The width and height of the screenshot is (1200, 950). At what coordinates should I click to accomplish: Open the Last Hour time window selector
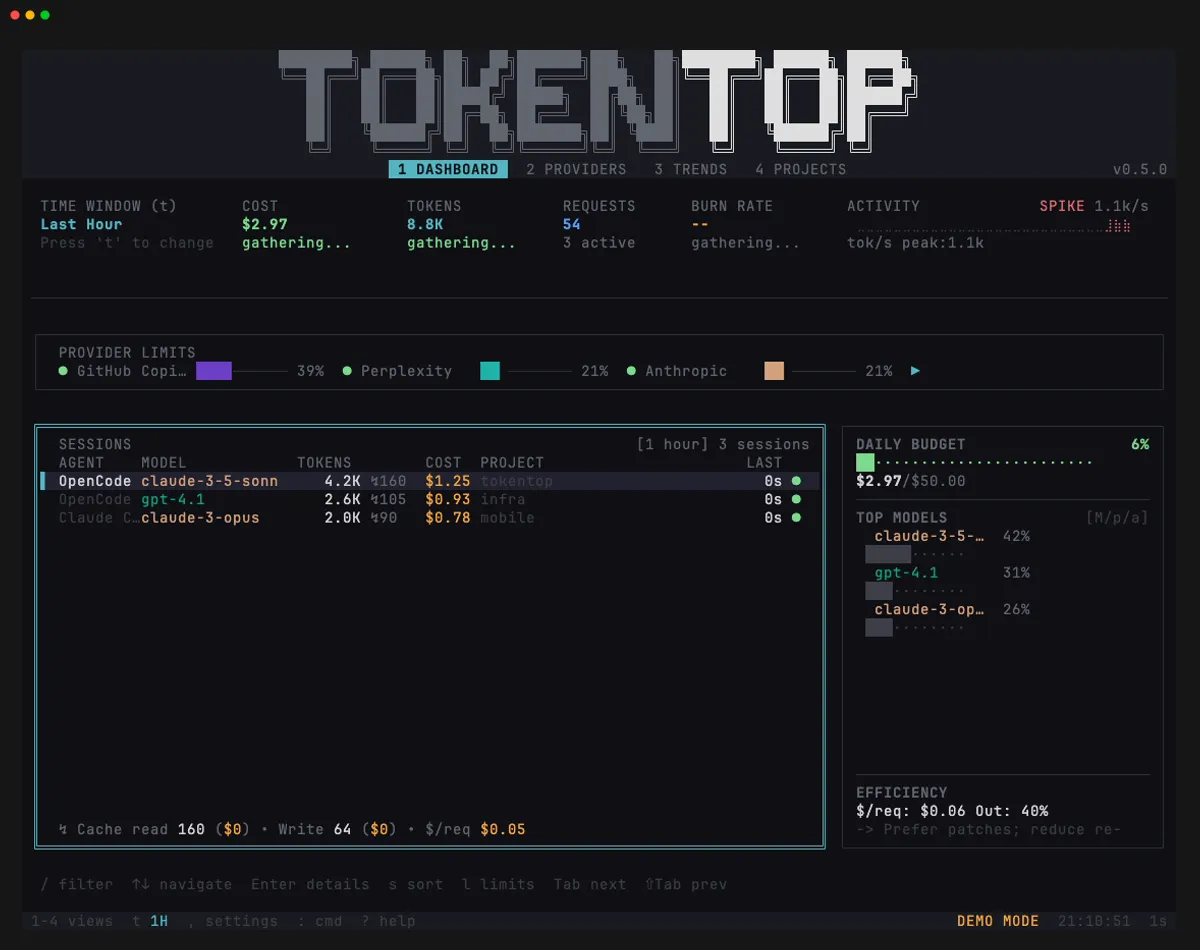click(x=80, y=224)
